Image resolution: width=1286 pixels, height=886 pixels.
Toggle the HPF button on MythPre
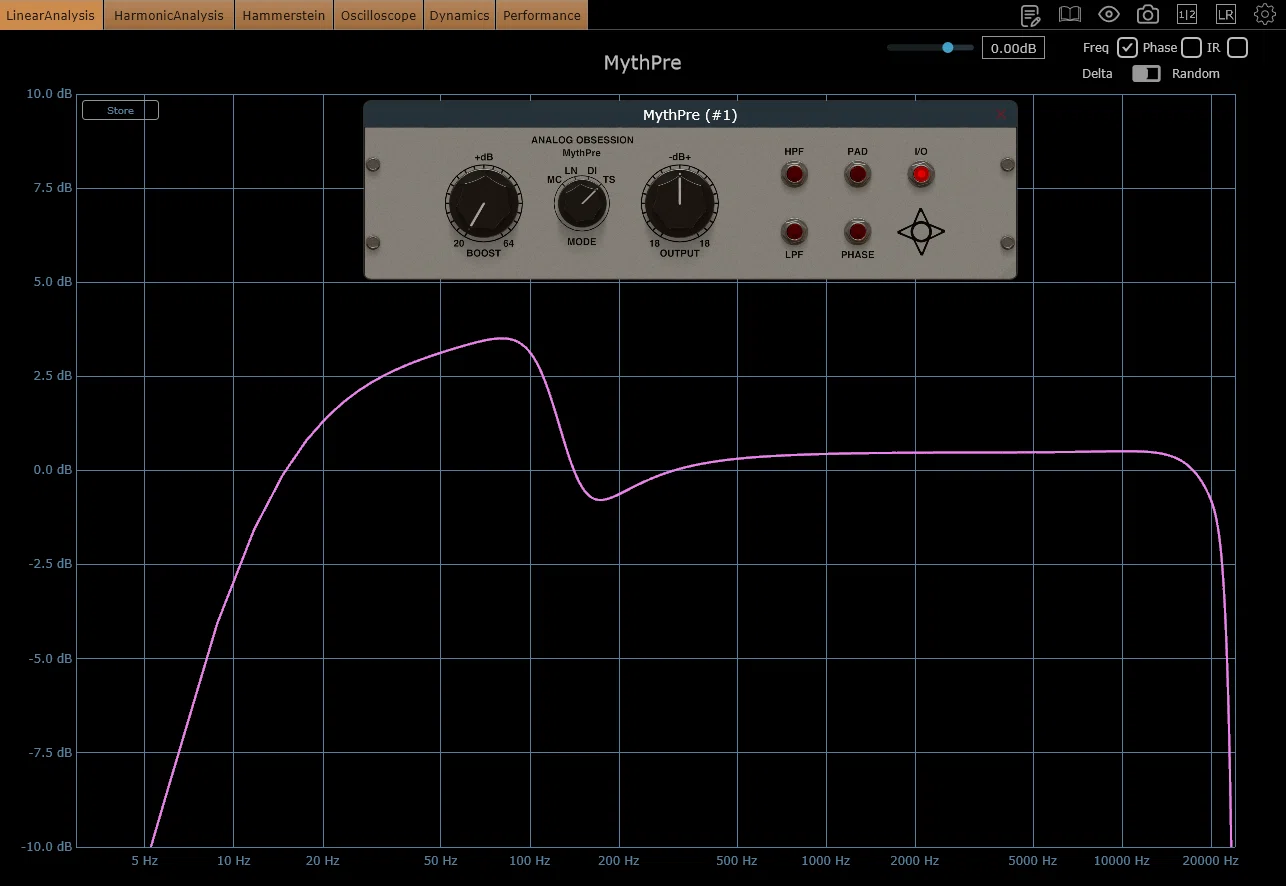[794, 174]
